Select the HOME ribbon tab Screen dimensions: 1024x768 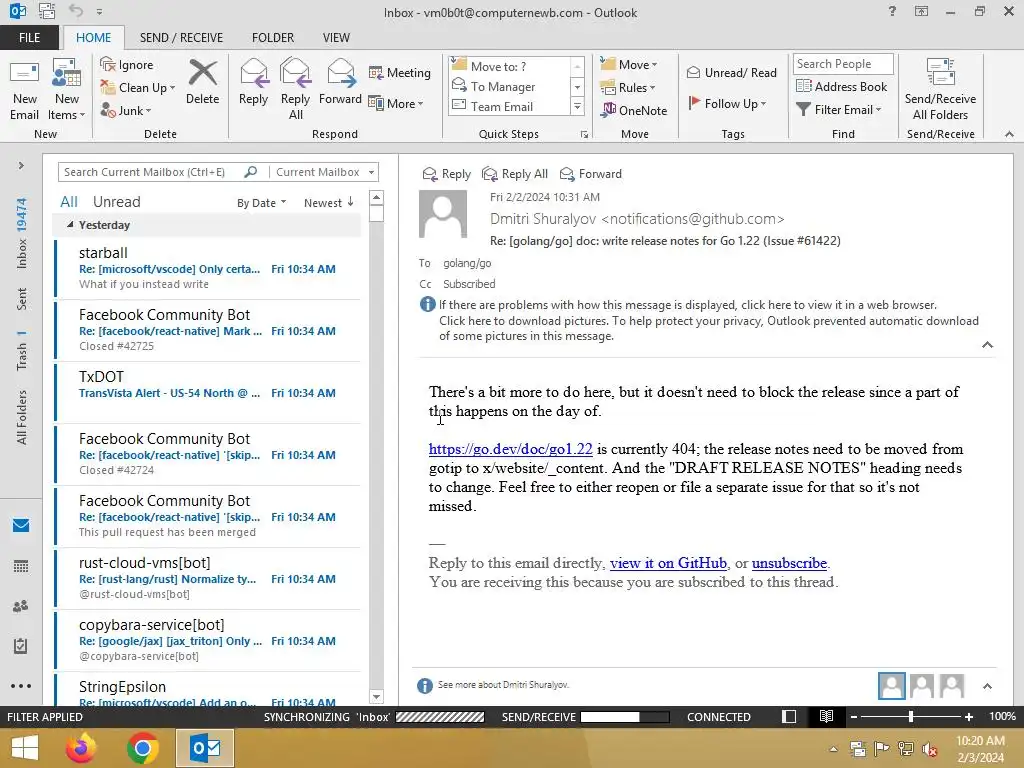(93, 37)
